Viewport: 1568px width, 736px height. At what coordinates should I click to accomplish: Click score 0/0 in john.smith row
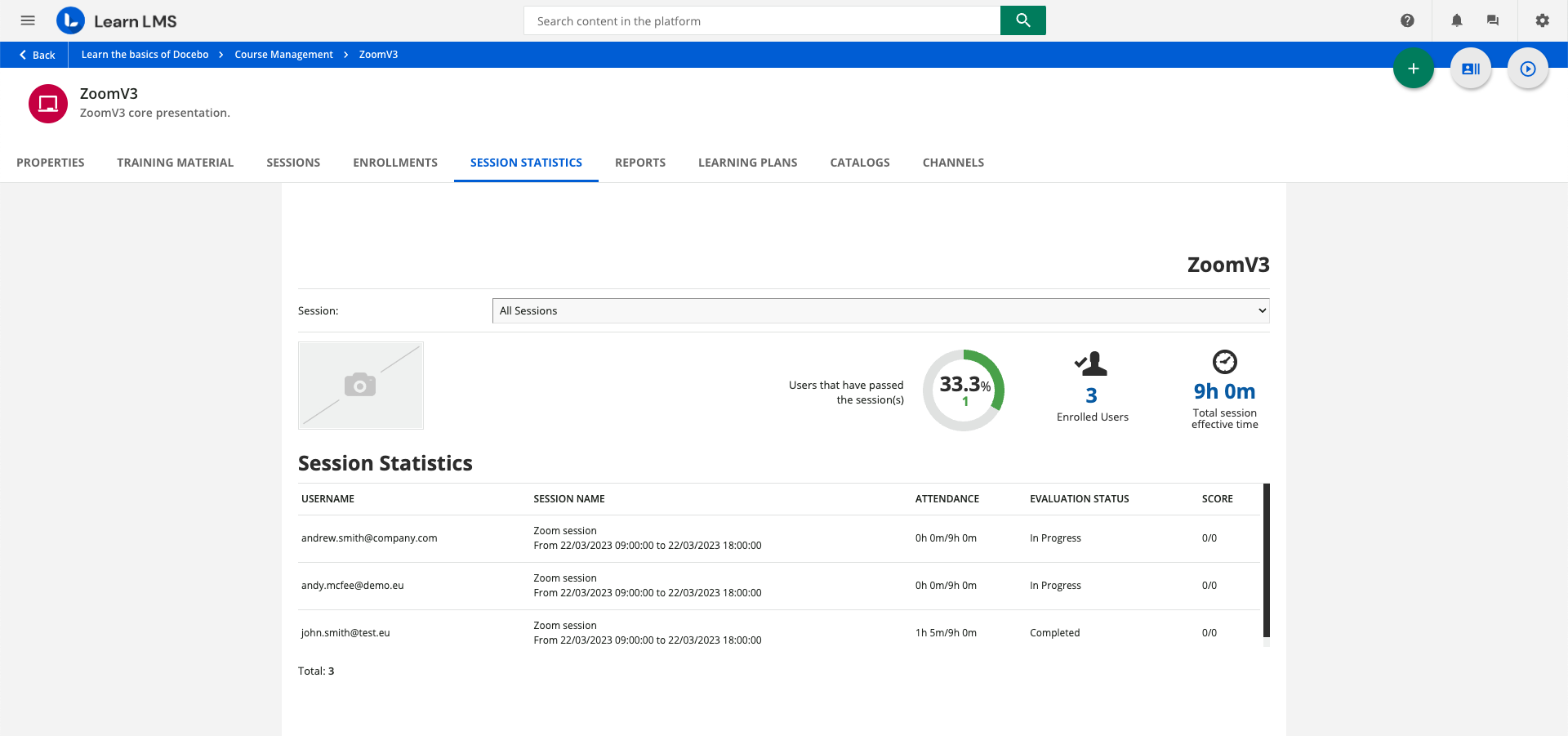click(1209, 633)
